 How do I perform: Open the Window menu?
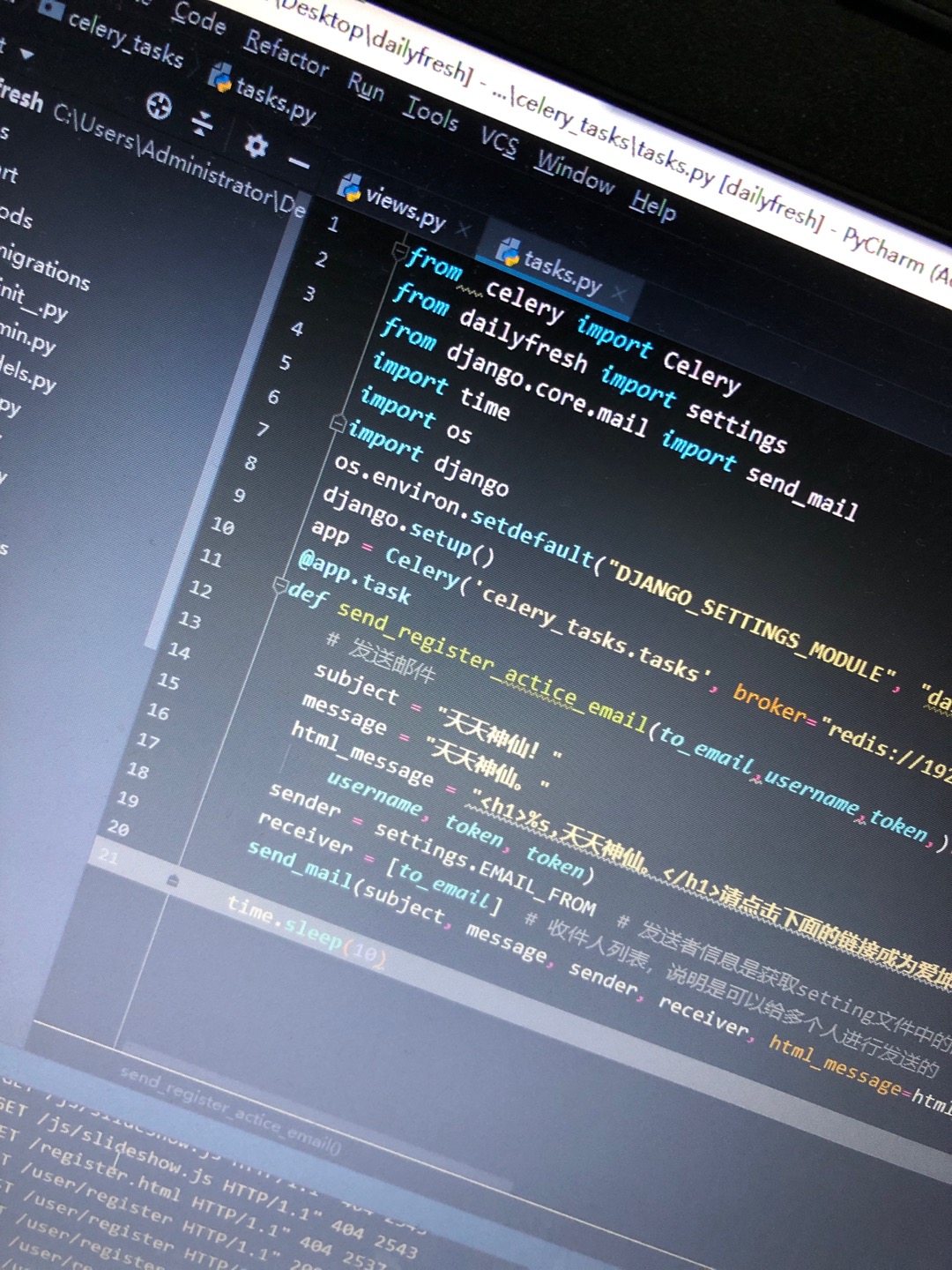pos(576,172)
